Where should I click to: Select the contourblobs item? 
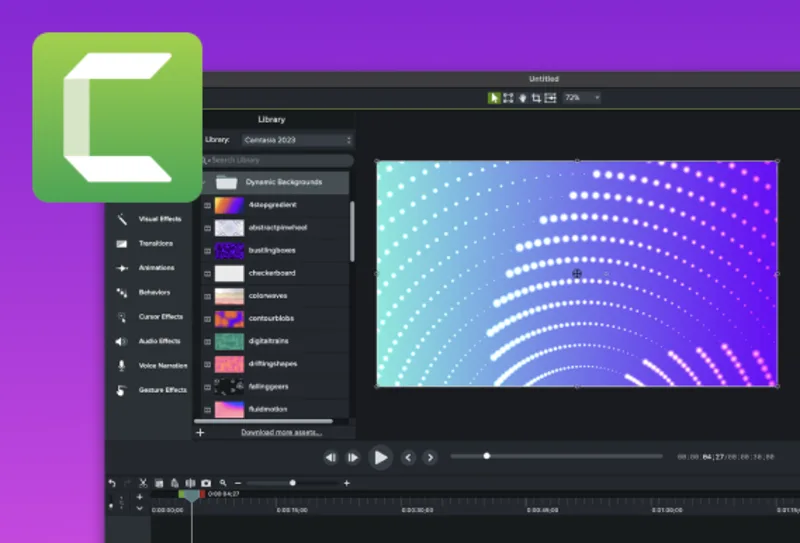(x=276, y=318)
